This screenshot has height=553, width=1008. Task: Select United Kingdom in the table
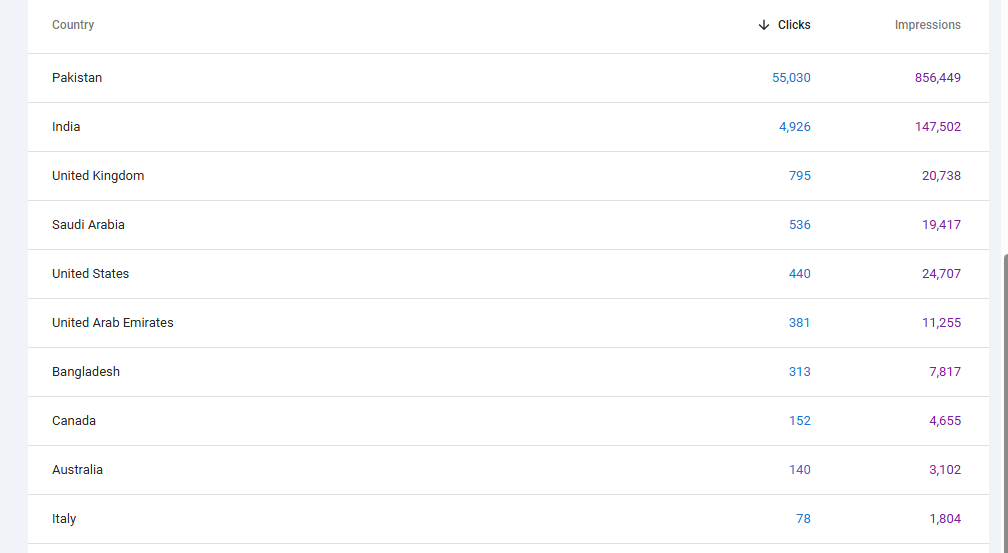pyautogui.click(x=508, y=176)
